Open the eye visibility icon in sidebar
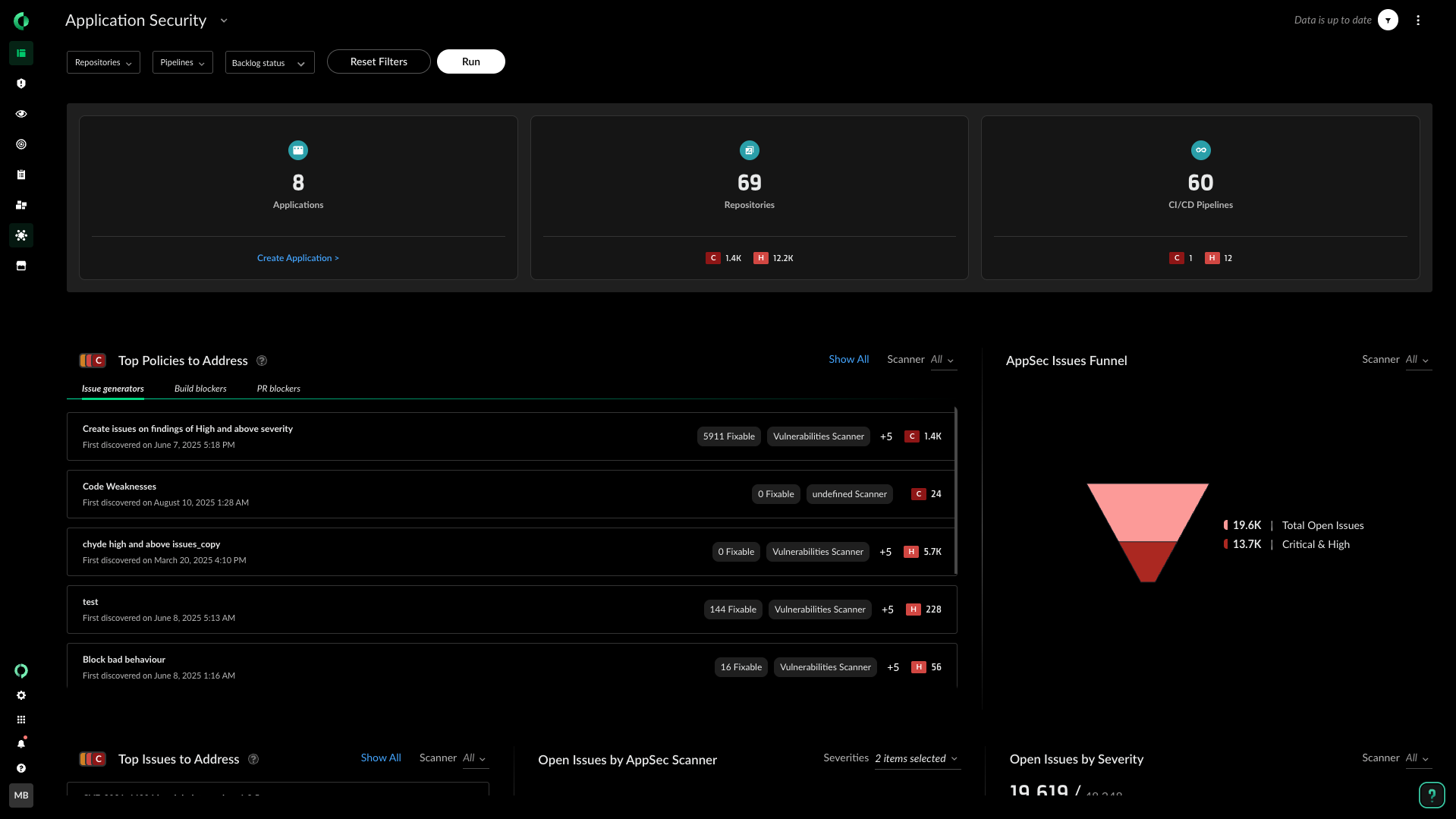 (21, 114)
